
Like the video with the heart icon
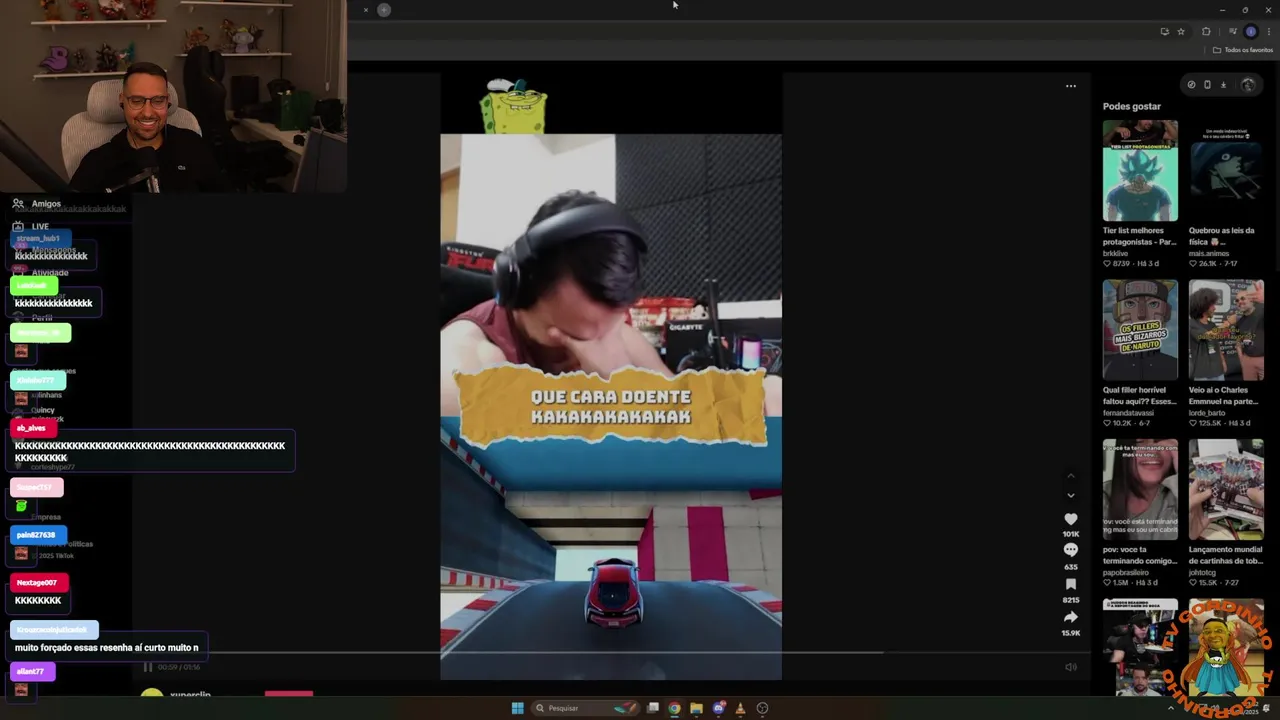(x=1070, y=519)
